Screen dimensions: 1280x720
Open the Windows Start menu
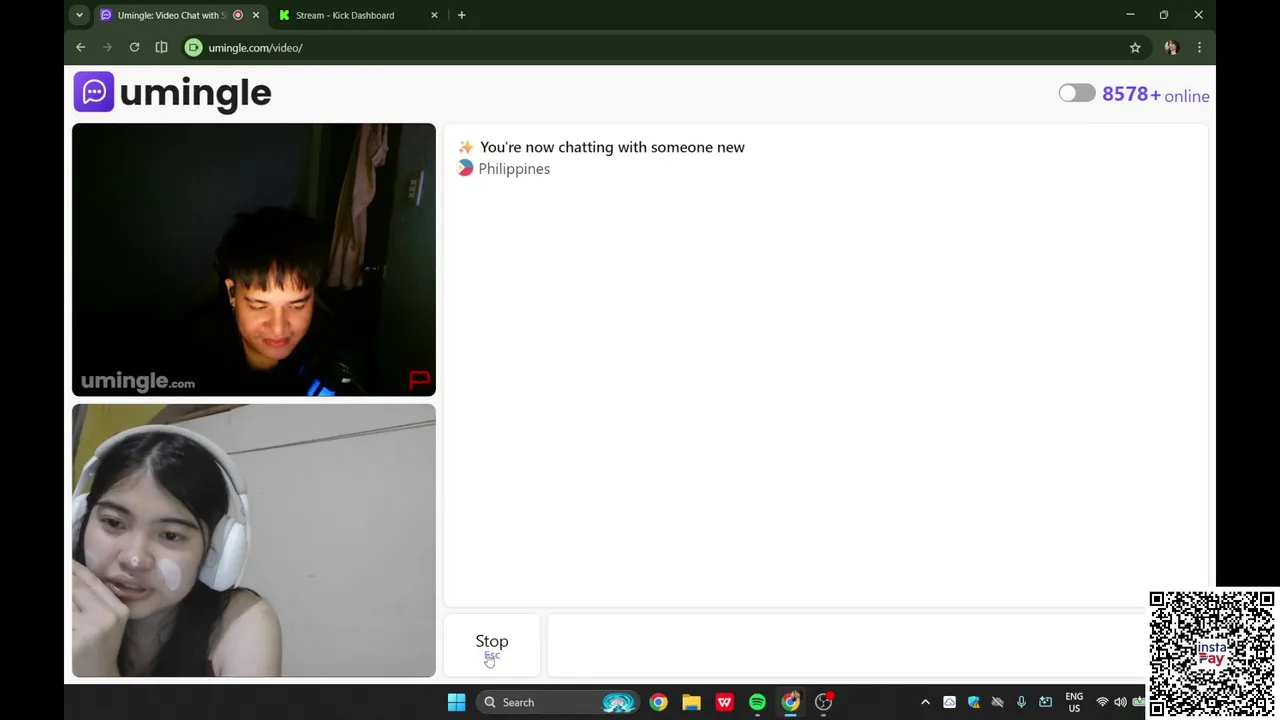point(456,702)
